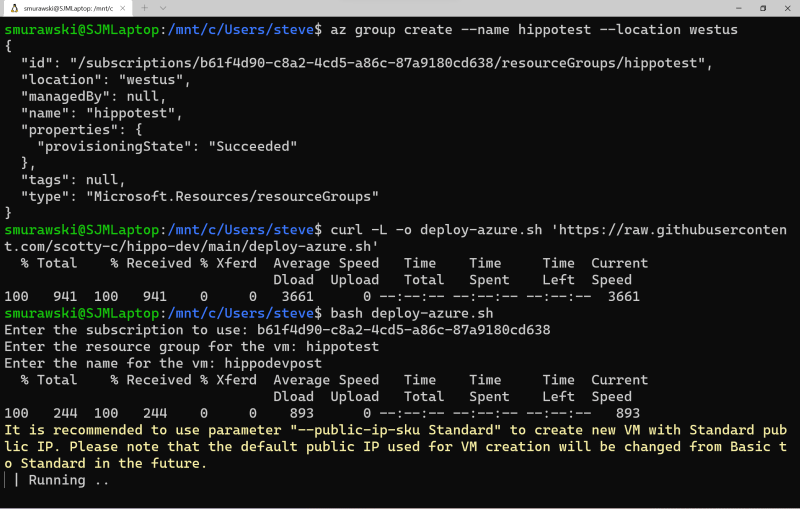The image size is (800, 509).
Task: Click the second "% Received % Xferd" header
Action: tap(183, 380)
